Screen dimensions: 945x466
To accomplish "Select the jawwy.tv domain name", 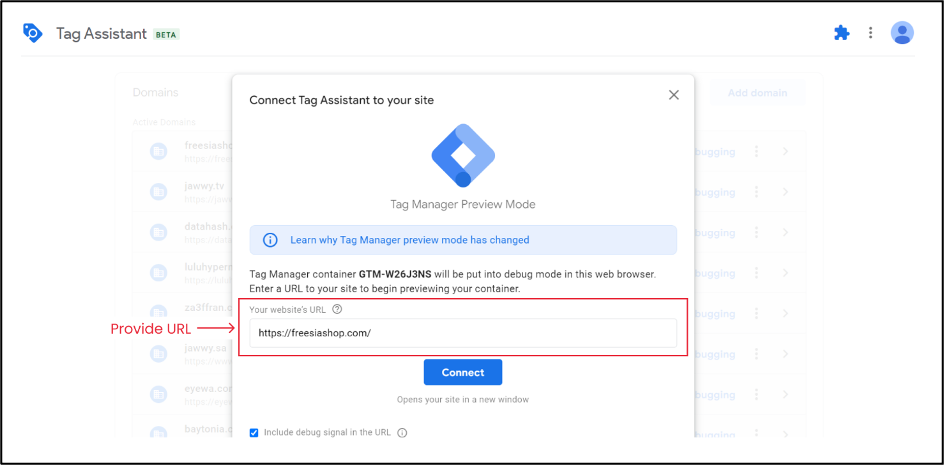I will pyautogui.click(x=204, y=186).
